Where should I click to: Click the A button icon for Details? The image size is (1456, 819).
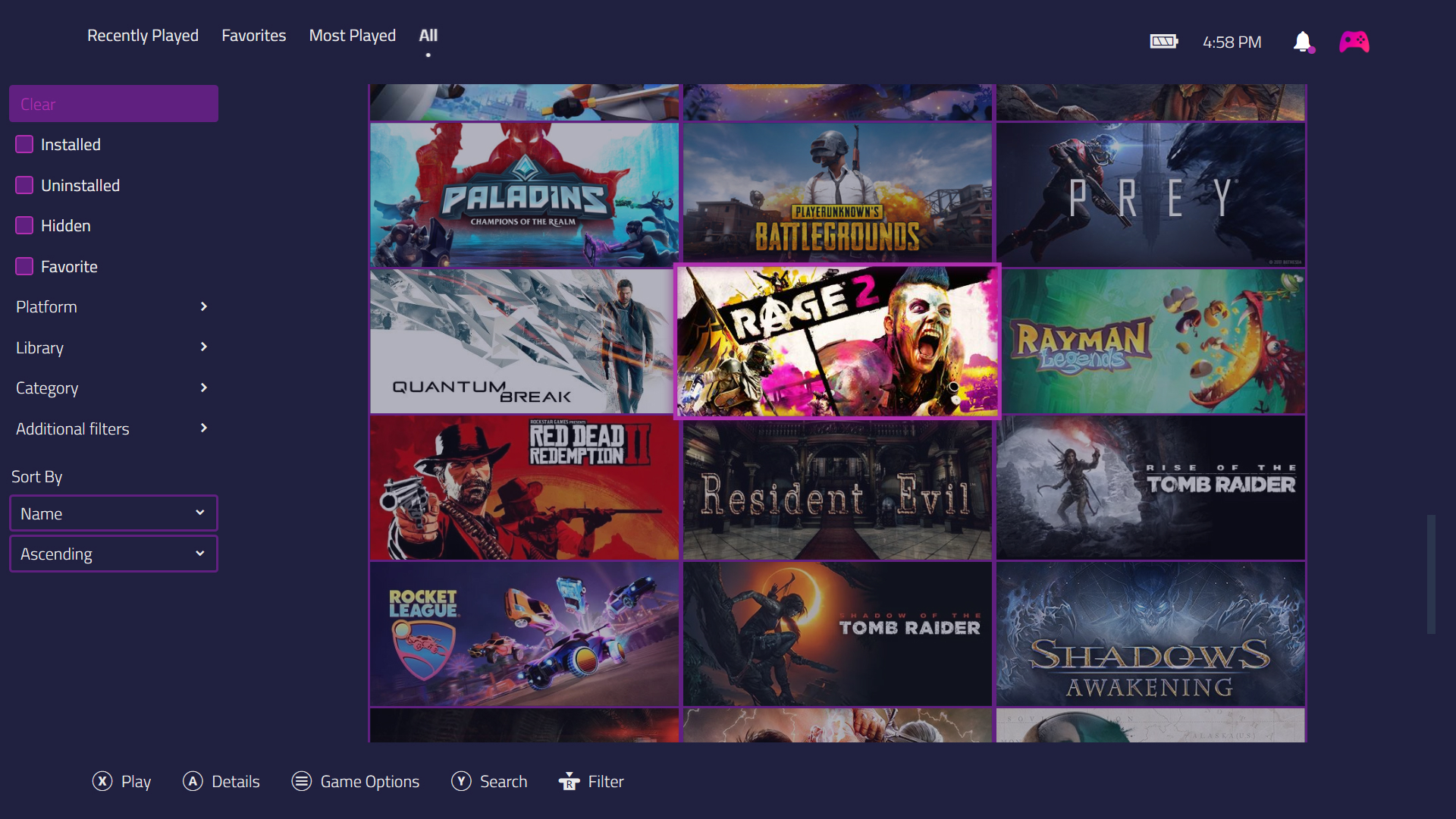tap(193, 781)
